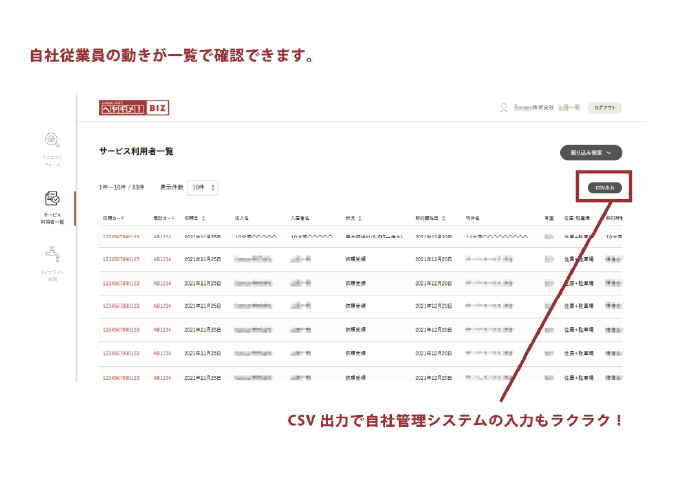This screenshot has width=677, height=477.
Task: Click the 法人名 column header
Action: pyautogui.click(x=241, y=217)
